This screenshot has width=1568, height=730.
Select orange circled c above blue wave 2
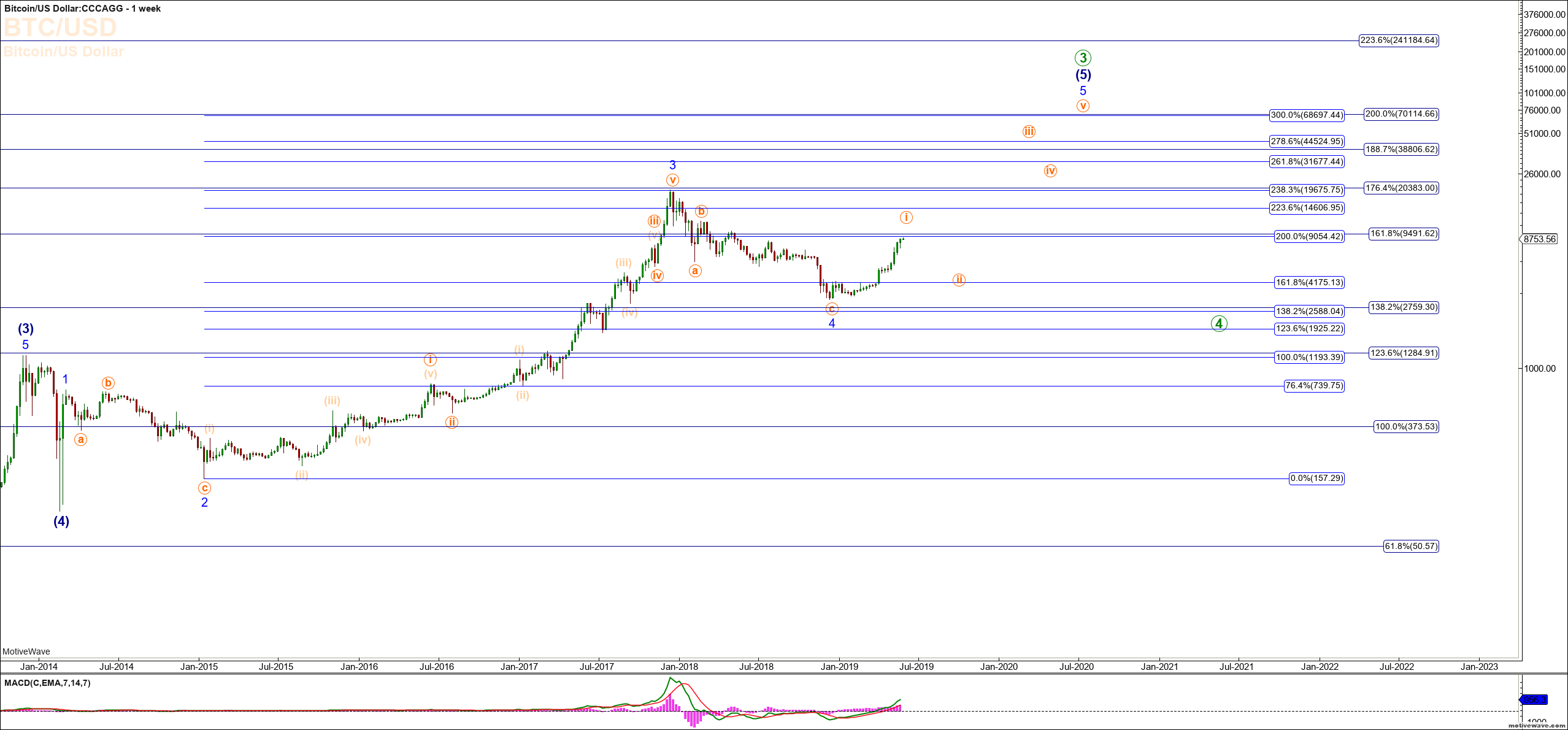pos(204,488)
